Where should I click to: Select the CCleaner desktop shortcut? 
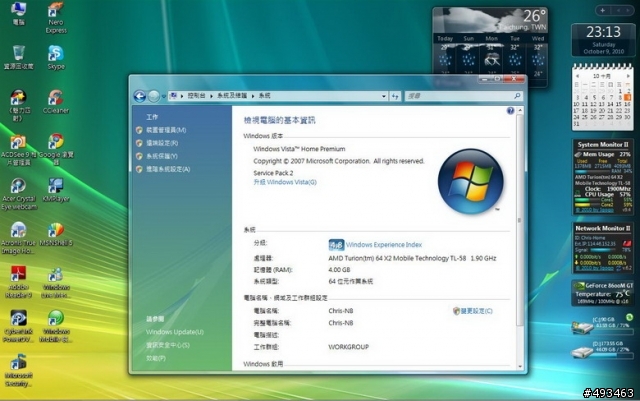pyautogui.click(x=56, y=102)
